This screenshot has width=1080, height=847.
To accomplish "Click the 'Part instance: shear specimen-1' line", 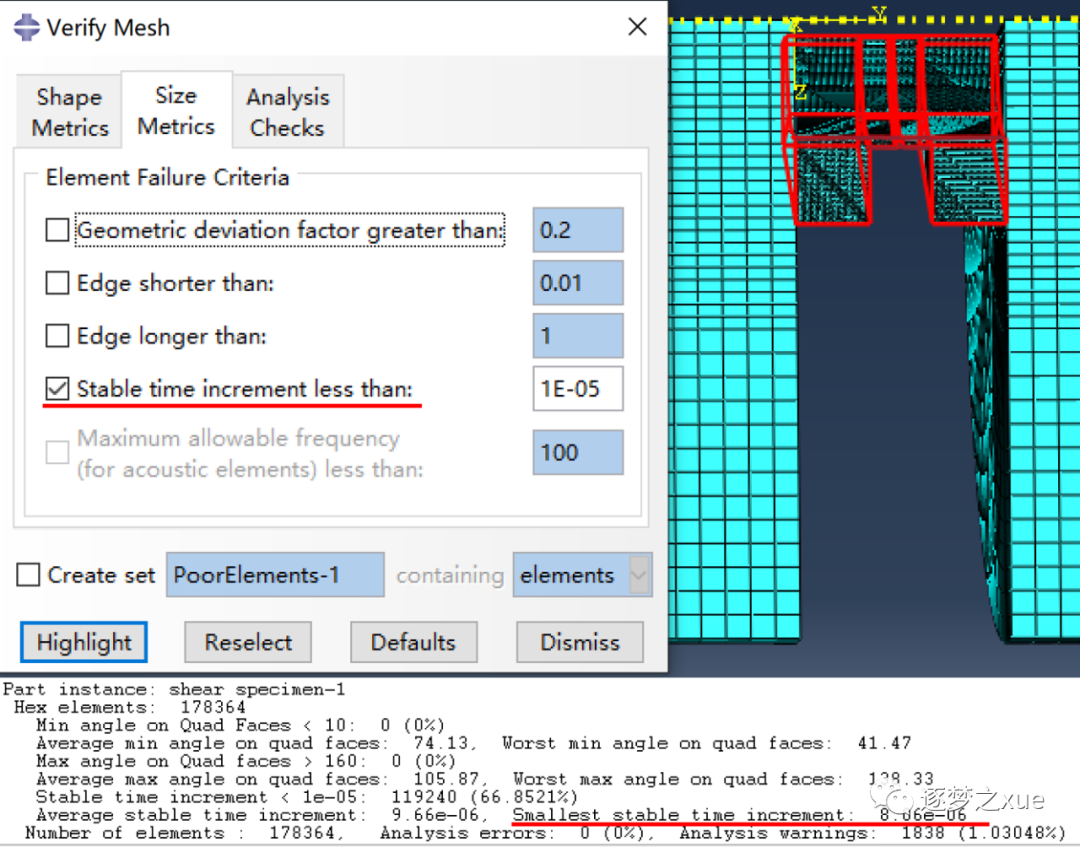I will tap(174, 689).
